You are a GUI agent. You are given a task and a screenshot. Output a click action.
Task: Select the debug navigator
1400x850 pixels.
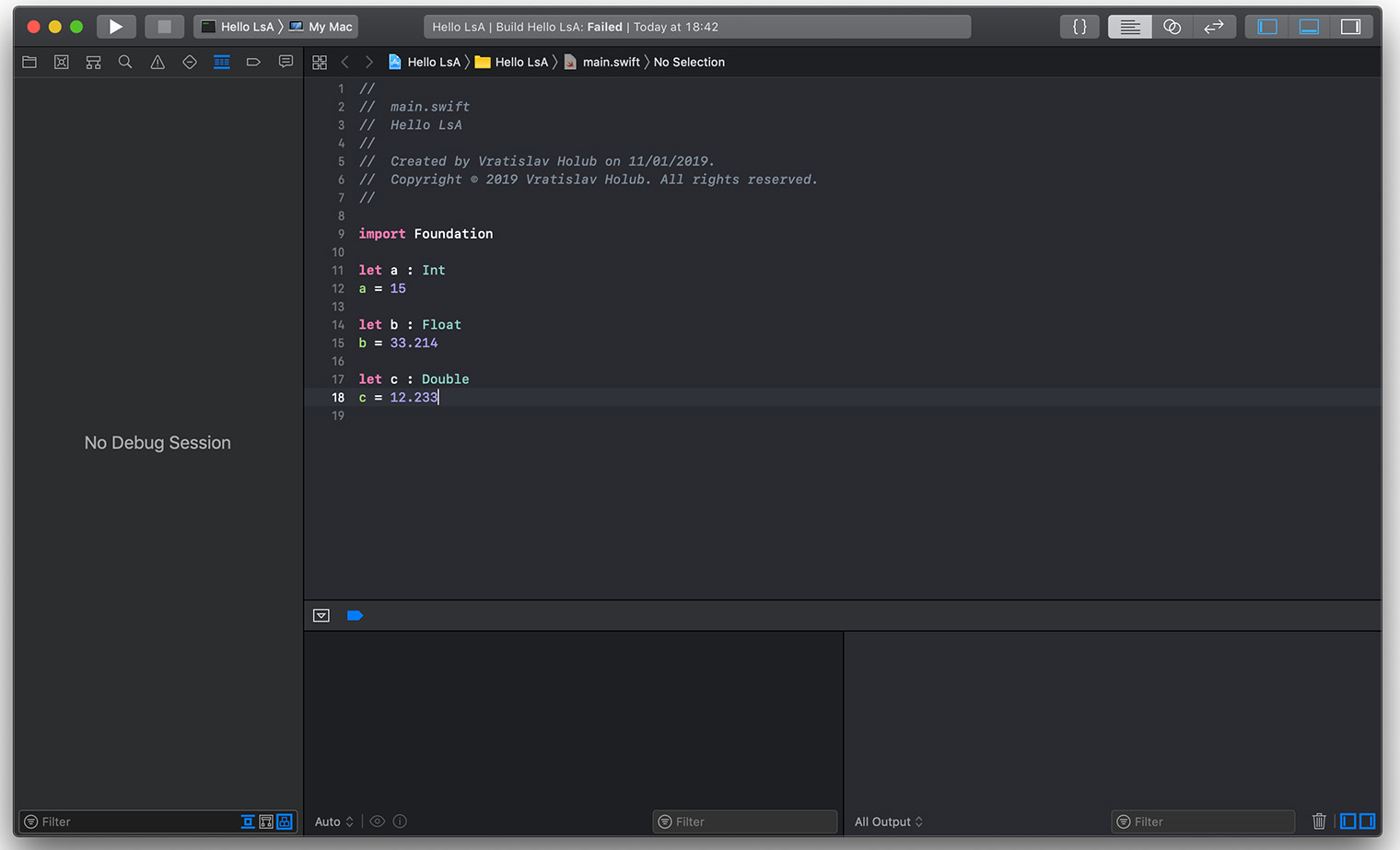click(x=222, y=62)
